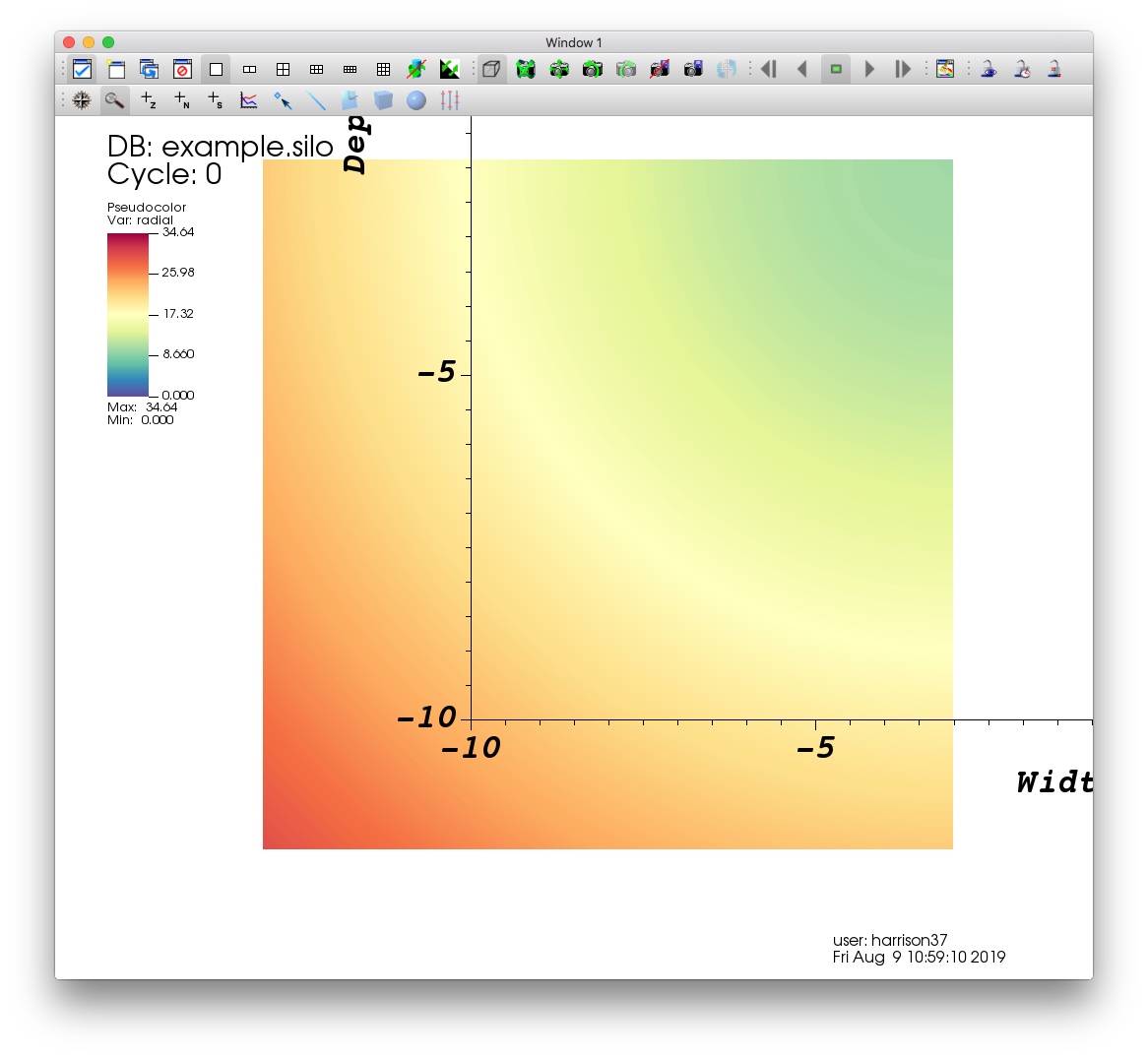Switch to the 3x3 window layout

(383, 70)
